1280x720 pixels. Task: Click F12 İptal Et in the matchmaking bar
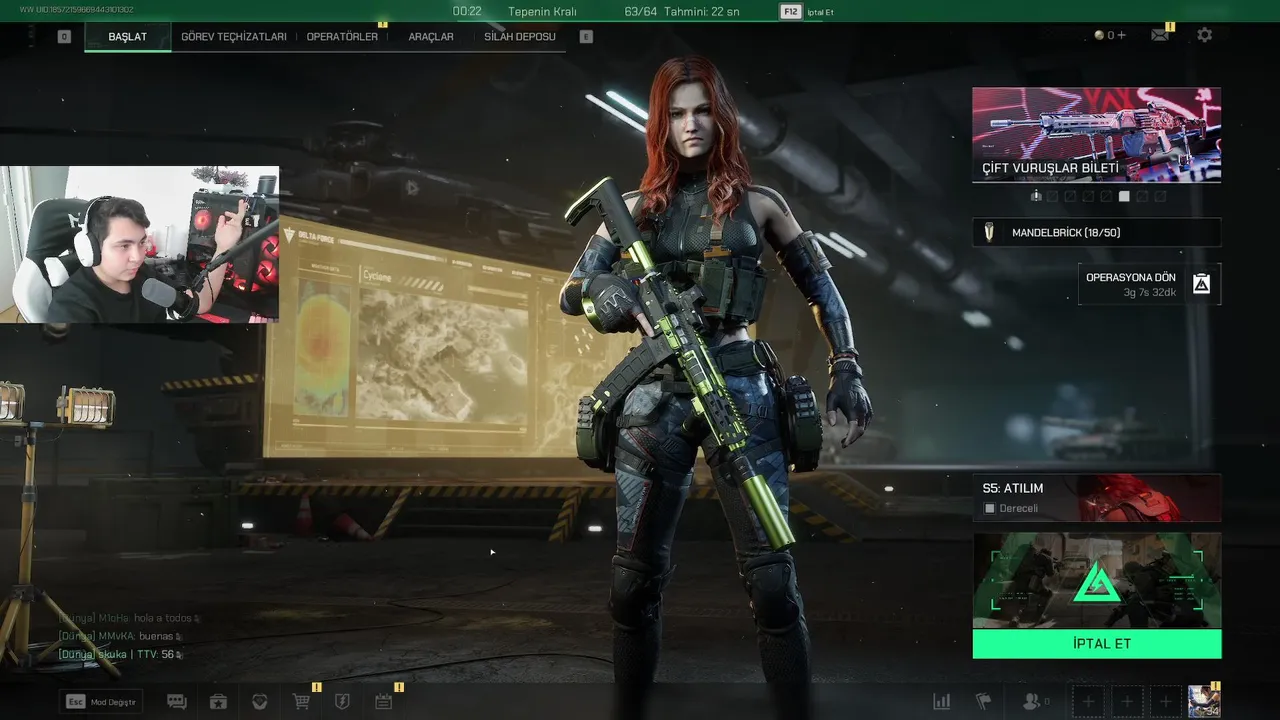point(807,12)
